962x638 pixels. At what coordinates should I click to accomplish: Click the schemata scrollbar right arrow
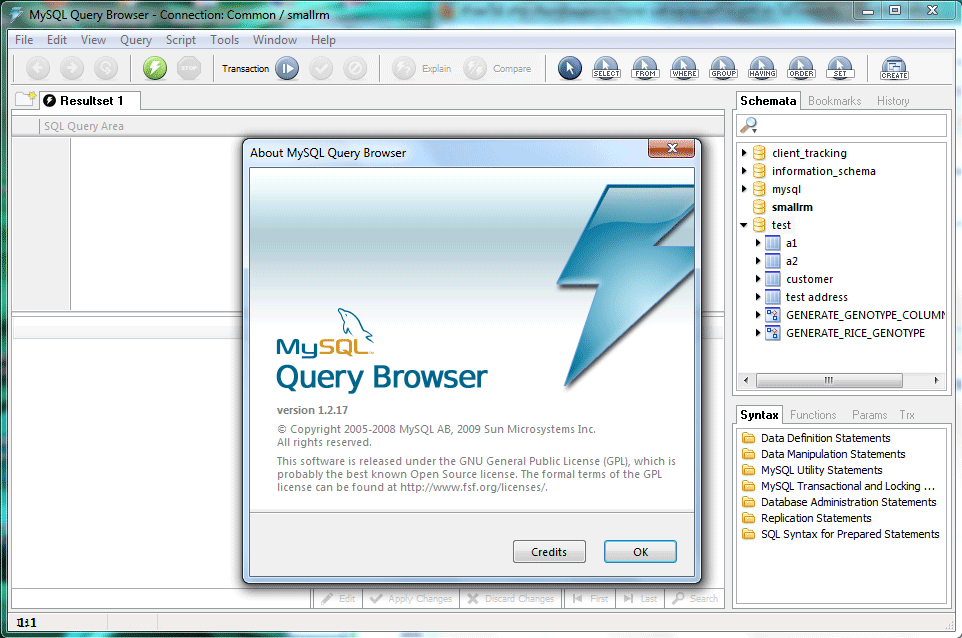936,380
